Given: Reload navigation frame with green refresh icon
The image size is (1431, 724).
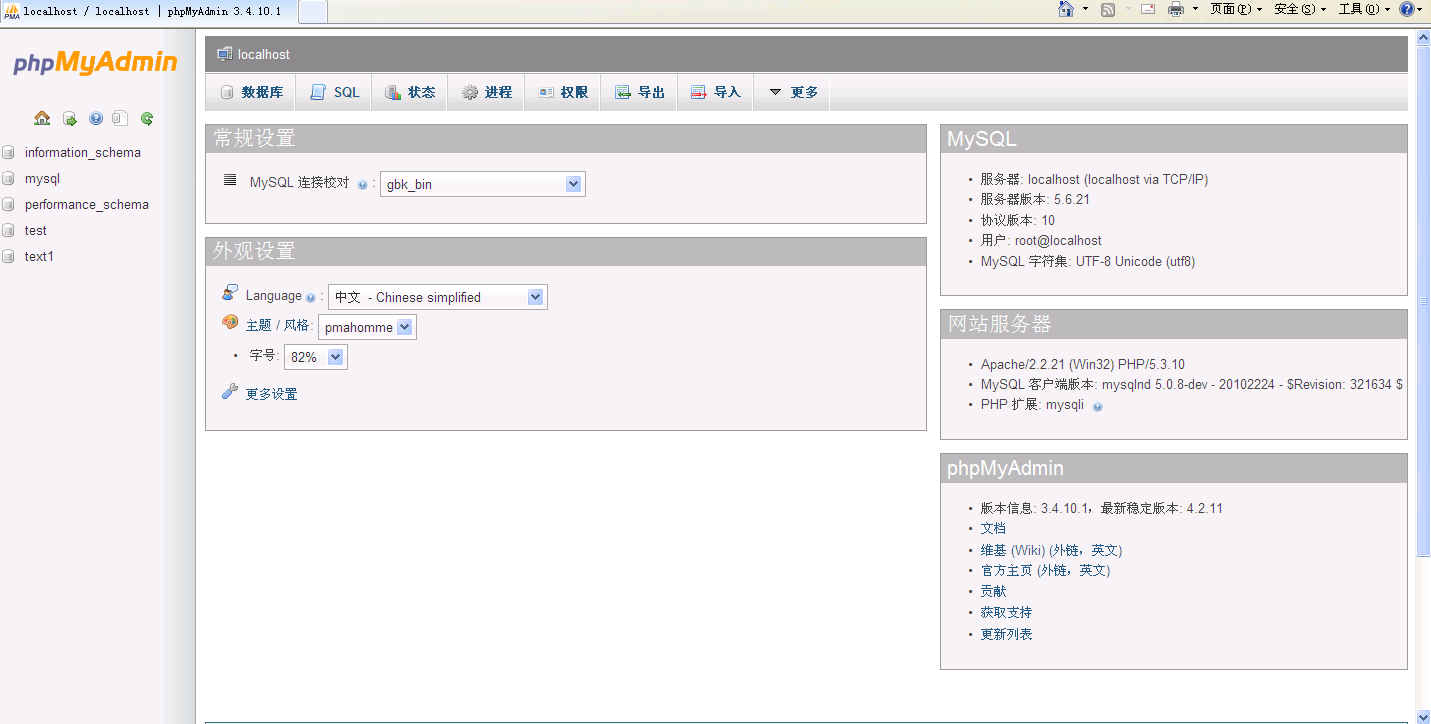Looking at the screenshot, I should point(147,118).
